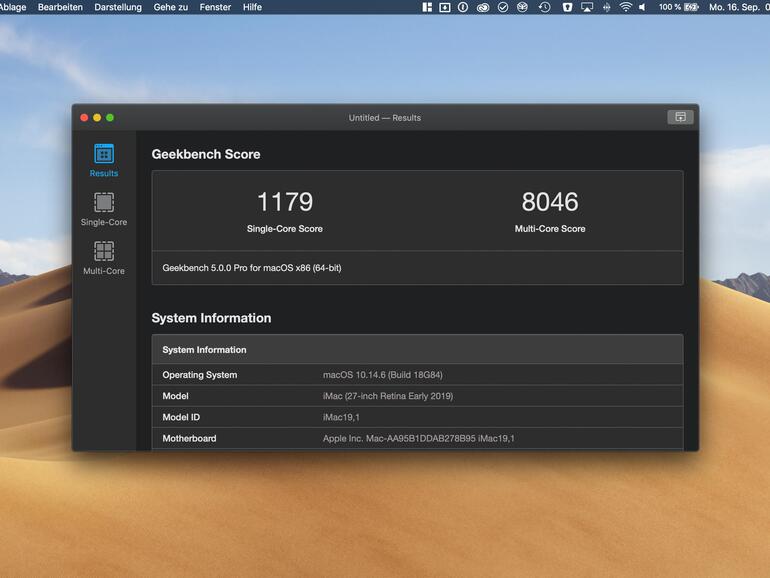This screenshot has height=578, width=770.
Task: Open the Time Machine menu bar icon
Action: click(x=545, y=7)
